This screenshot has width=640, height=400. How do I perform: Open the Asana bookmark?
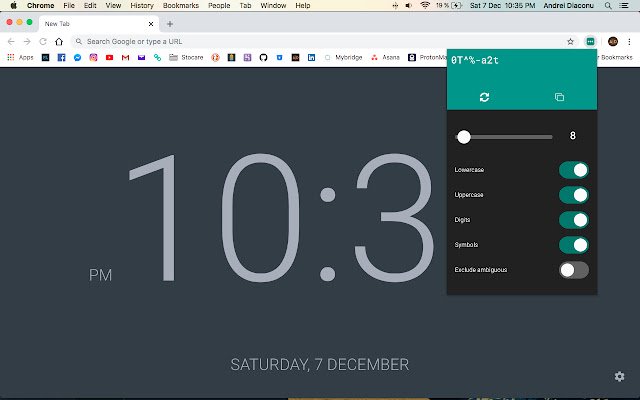point(385,58)
